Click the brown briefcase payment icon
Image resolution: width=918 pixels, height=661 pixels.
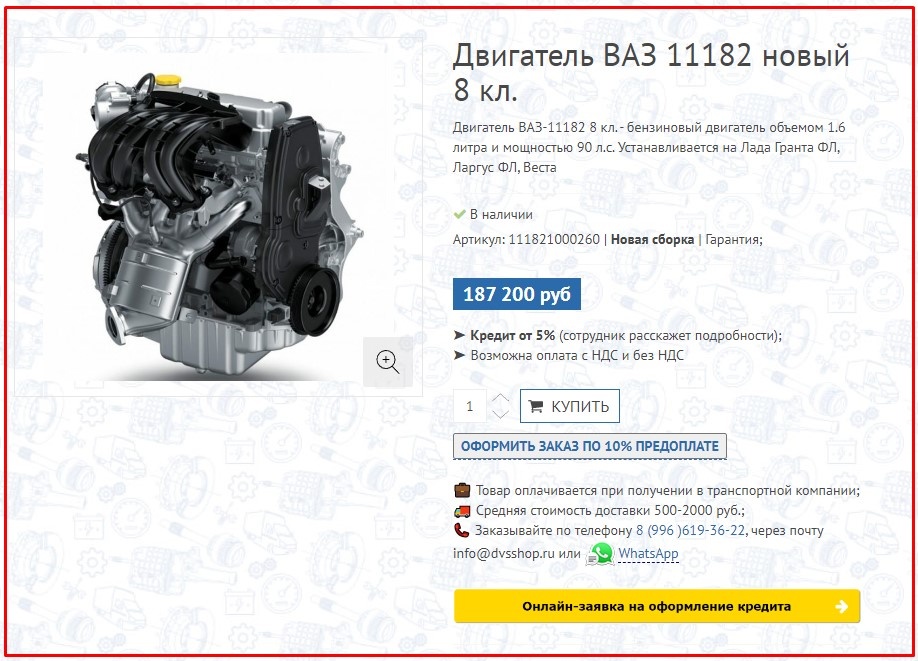(462, 491)
